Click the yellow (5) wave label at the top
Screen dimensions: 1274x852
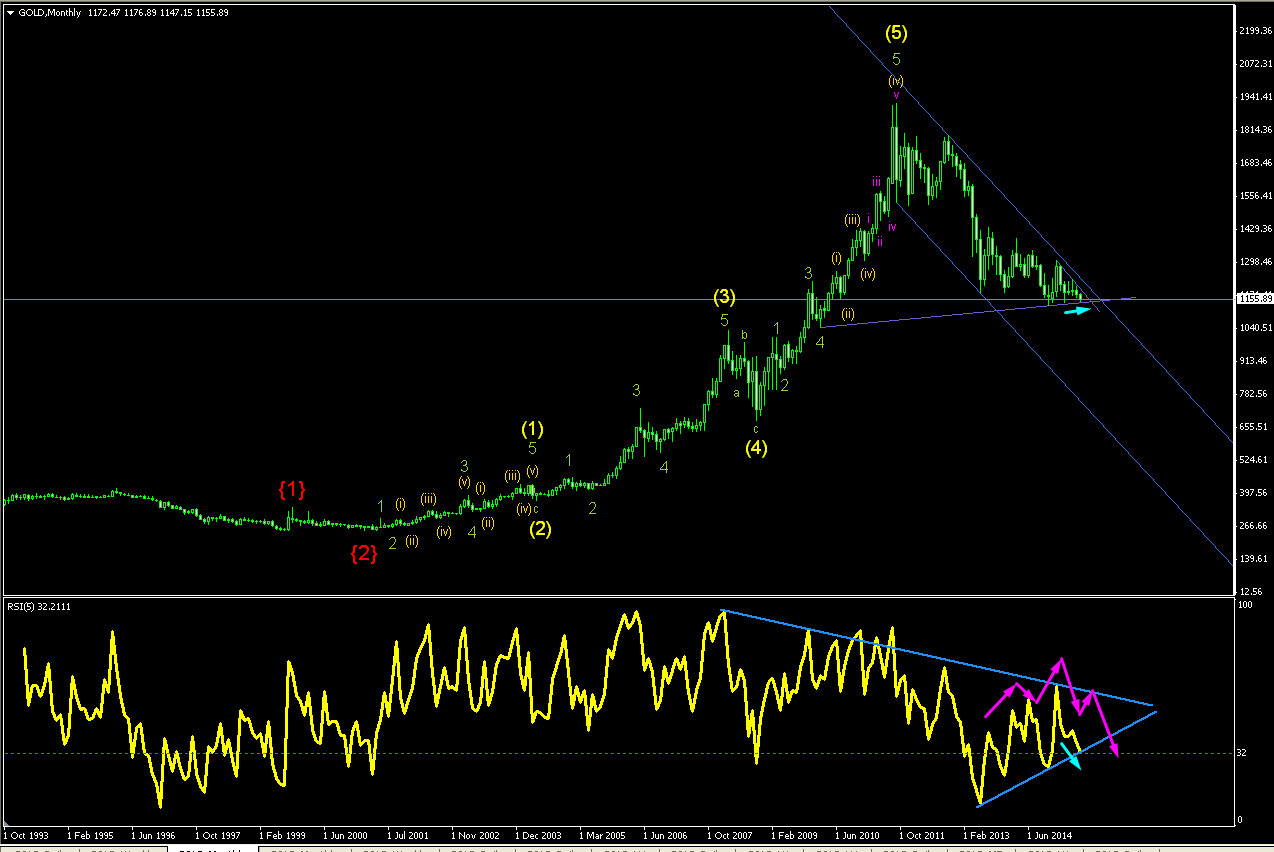pyautogui.click(x=896, y=33)
